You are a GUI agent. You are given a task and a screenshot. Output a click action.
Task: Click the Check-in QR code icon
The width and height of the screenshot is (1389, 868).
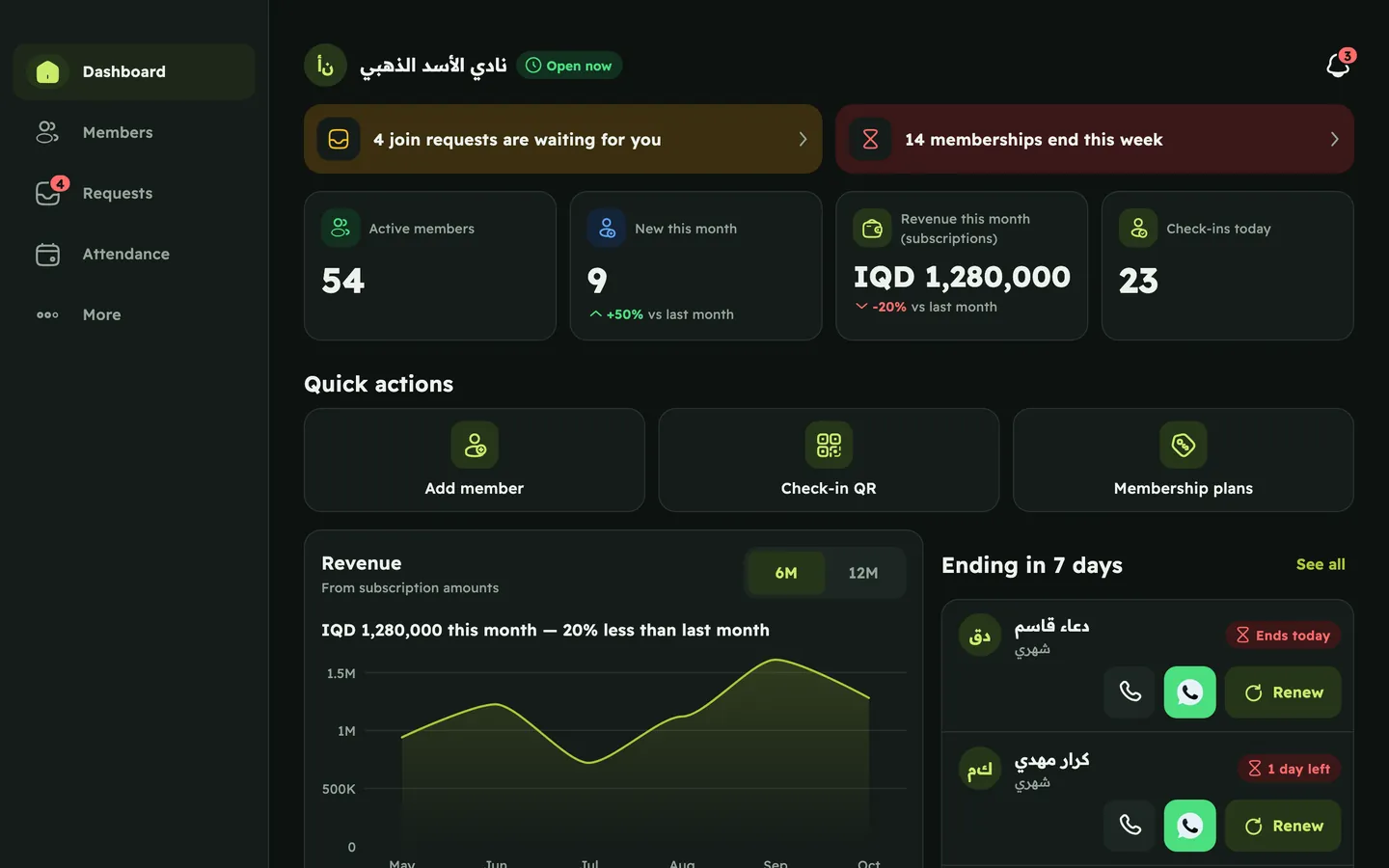click(x=829, y=445)
